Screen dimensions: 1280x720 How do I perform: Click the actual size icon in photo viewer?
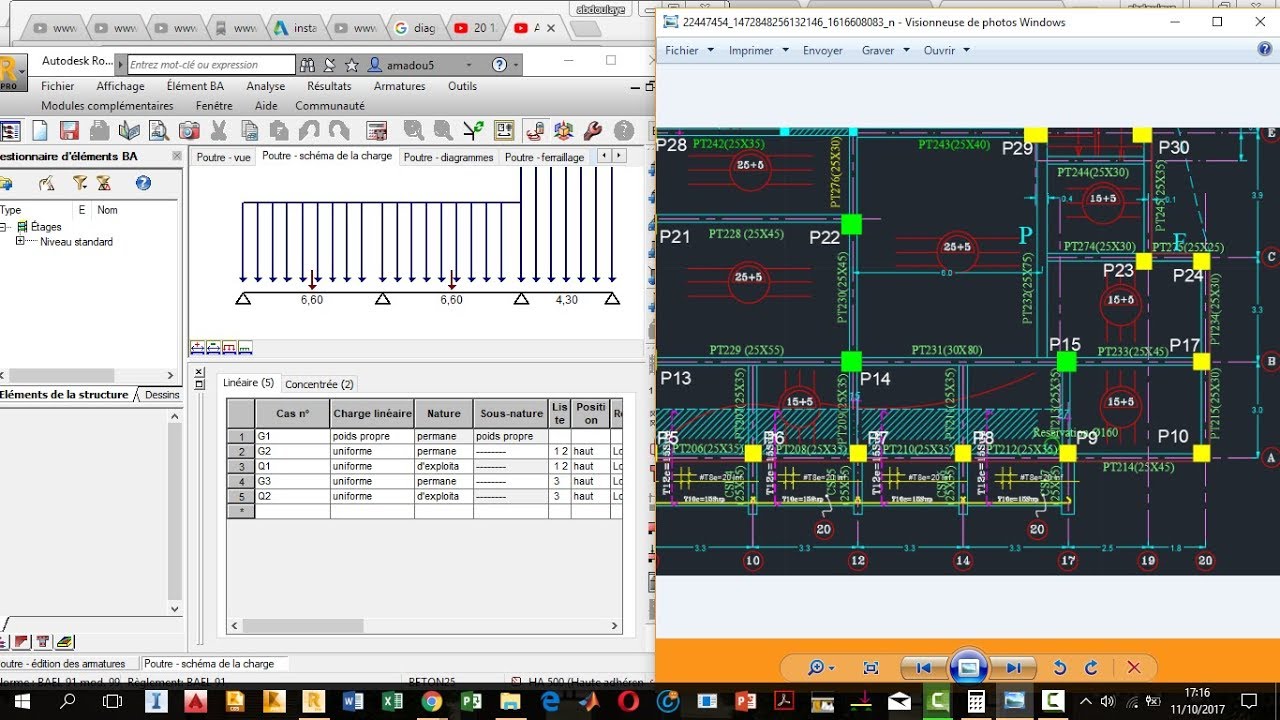[871, 668]
